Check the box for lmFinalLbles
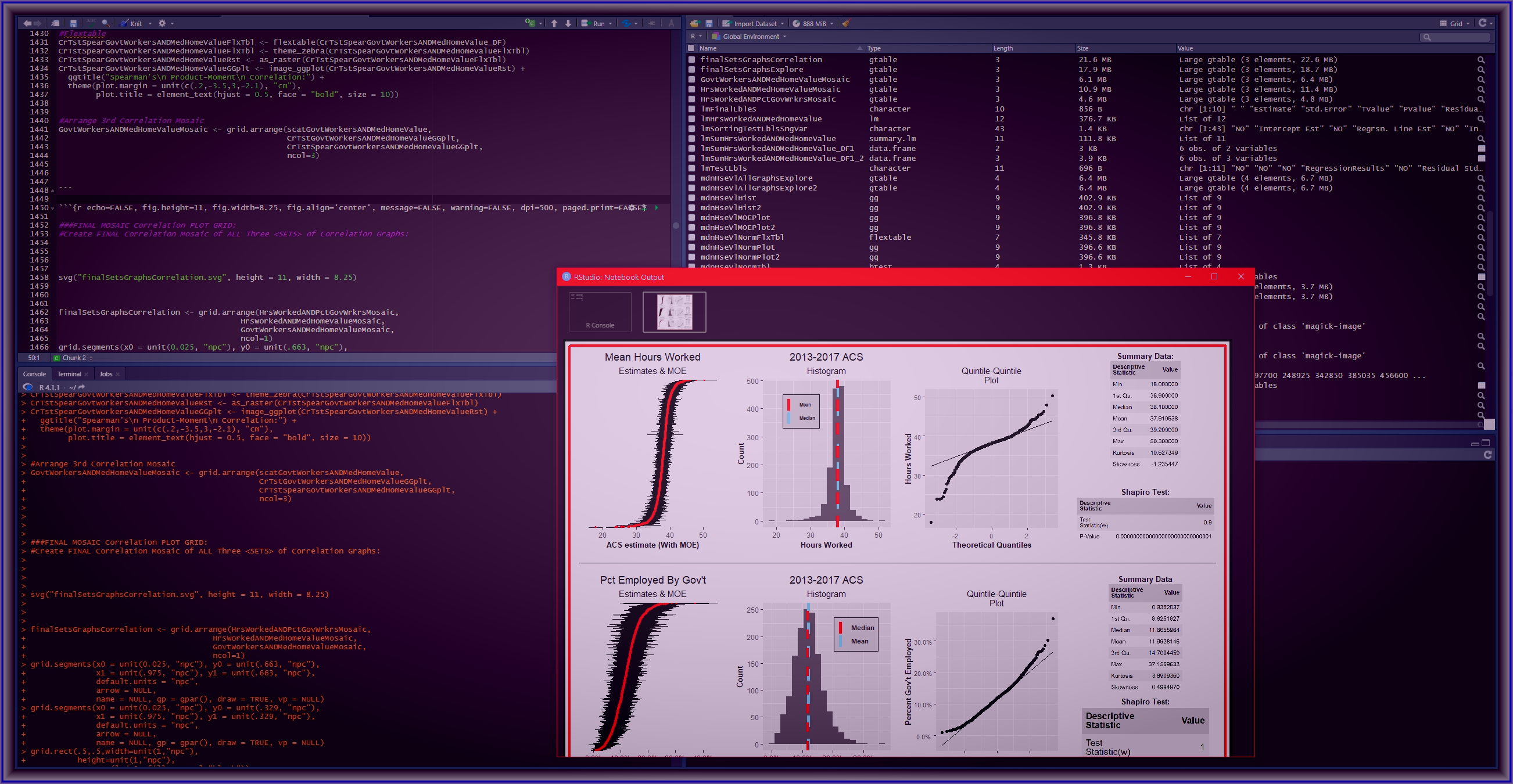This screenshot has height=784, width=1513. (692, 109)
